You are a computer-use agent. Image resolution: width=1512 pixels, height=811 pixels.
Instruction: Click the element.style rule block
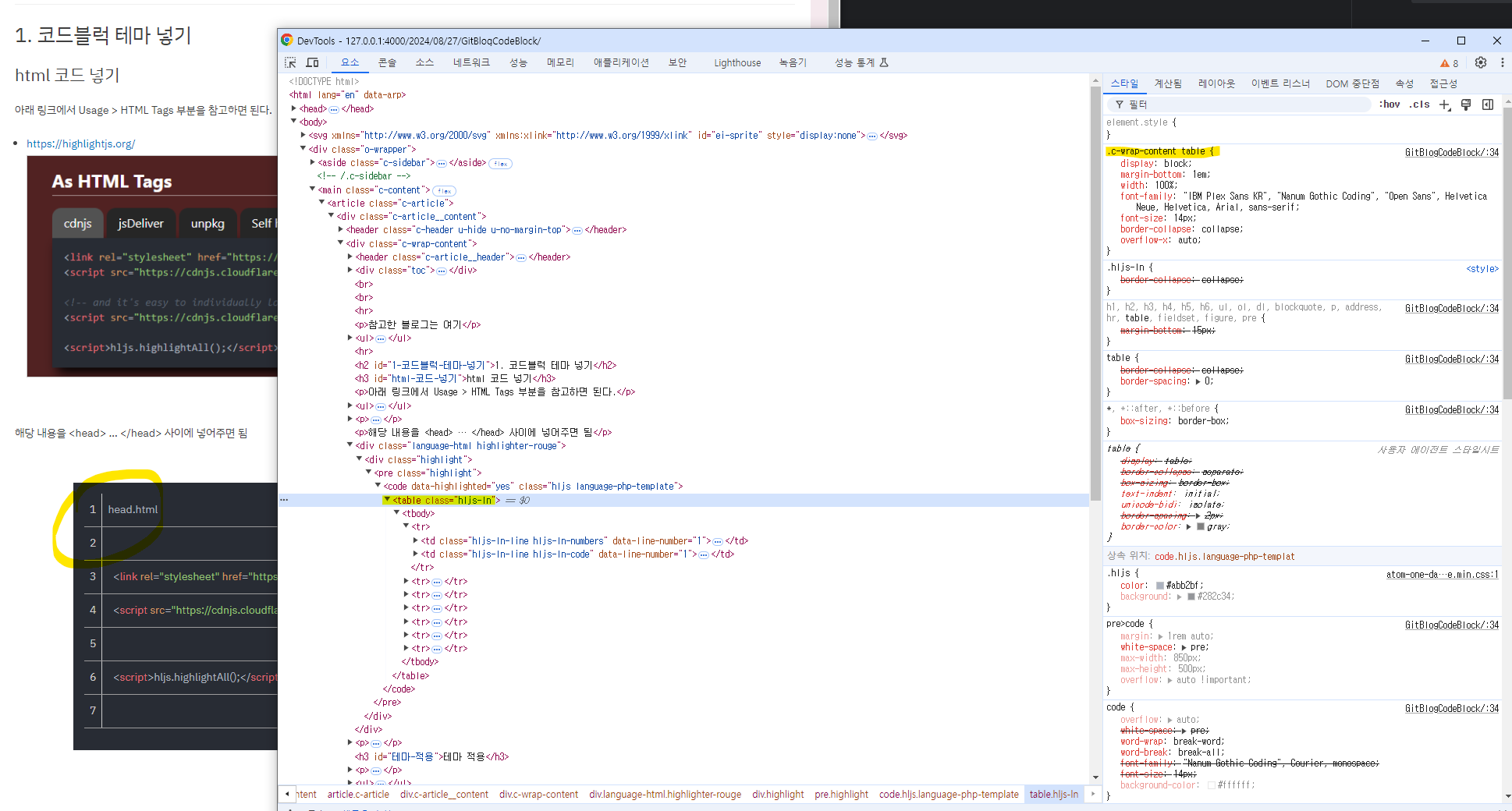click(1302, 129)
